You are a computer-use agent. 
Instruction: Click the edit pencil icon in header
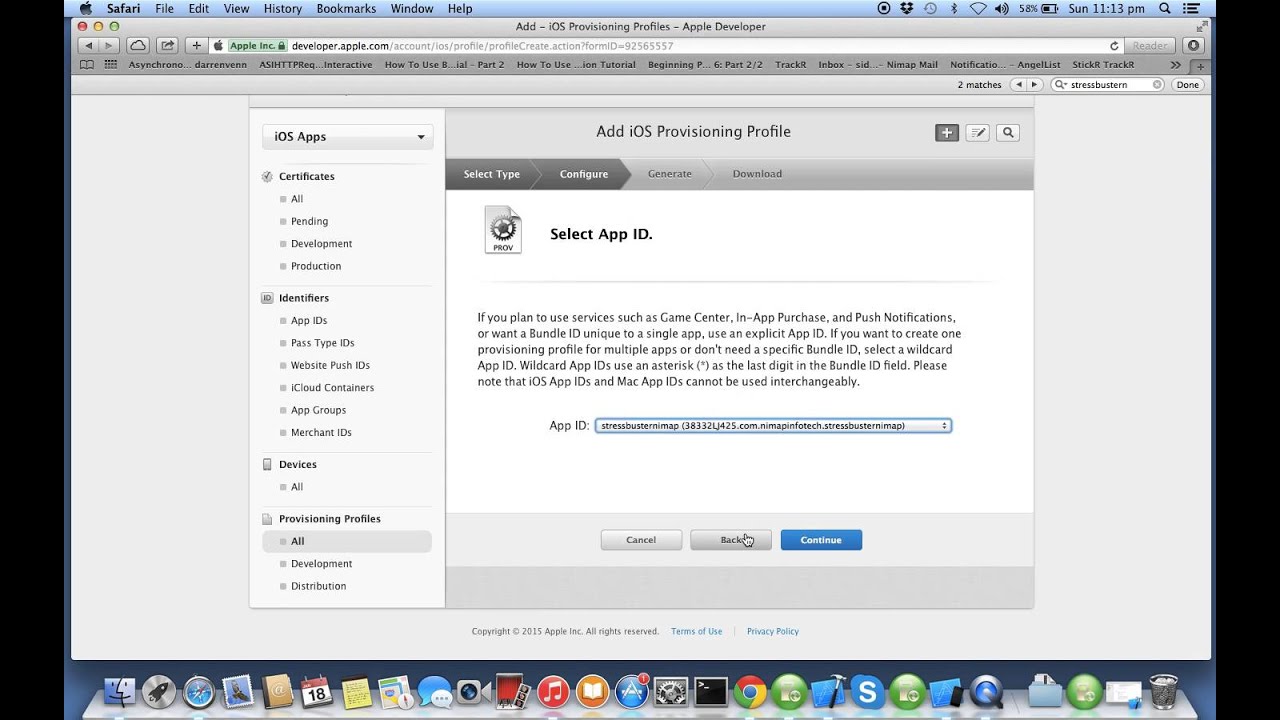[977, 132]
